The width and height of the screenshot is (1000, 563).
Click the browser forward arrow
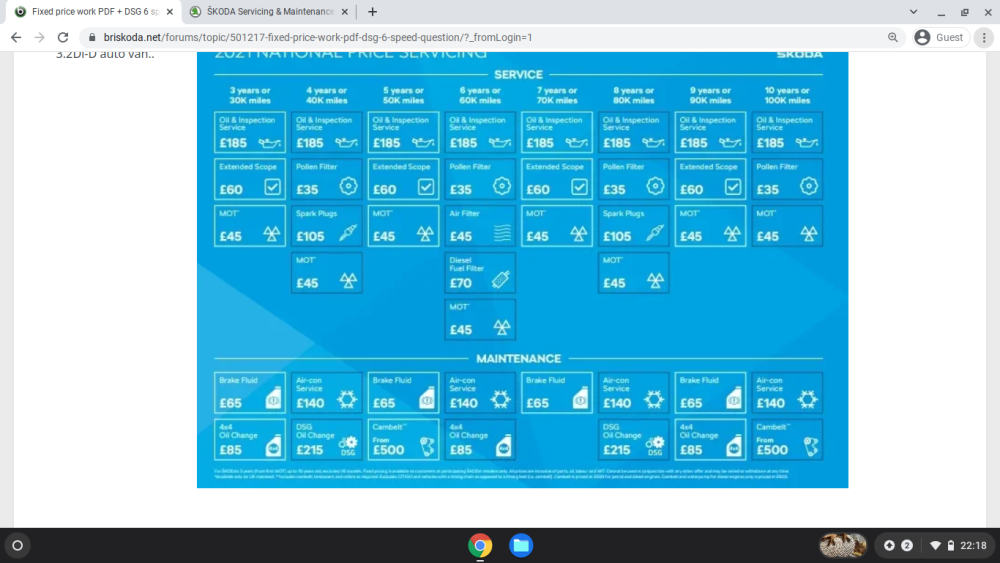click(x=40, y=38)
